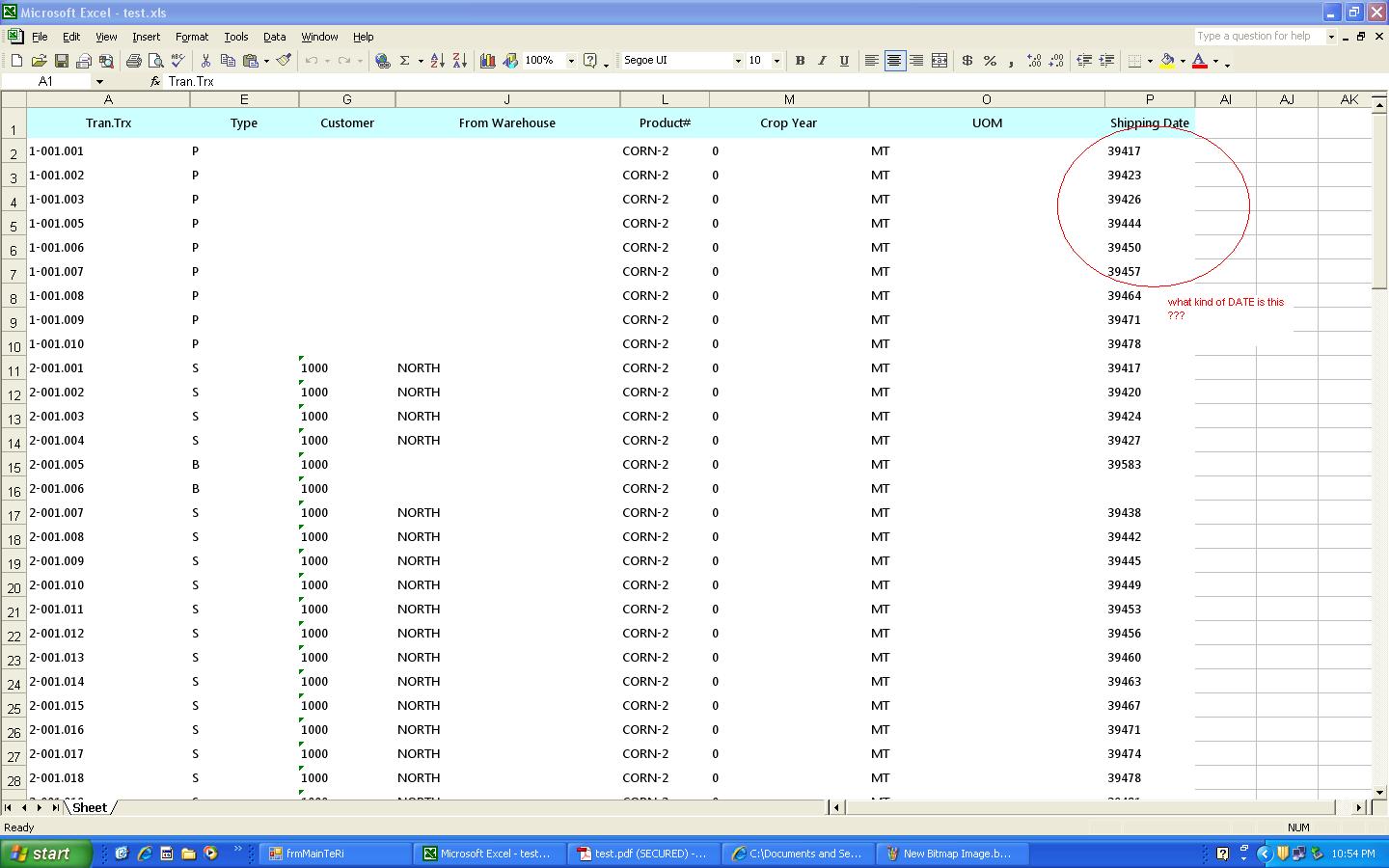This screenshot has width=1389, height=868.
Task: Click the Insert Function fx button
Action: 155,82
